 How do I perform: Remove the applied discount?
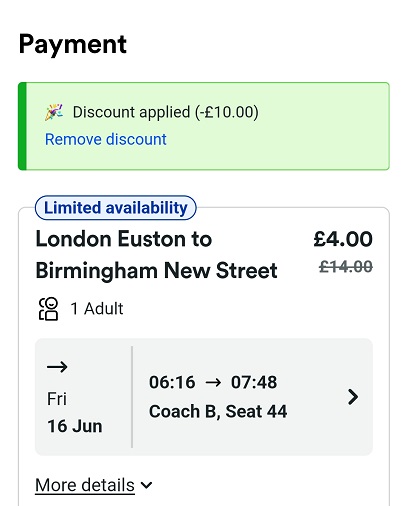(106, 139)
